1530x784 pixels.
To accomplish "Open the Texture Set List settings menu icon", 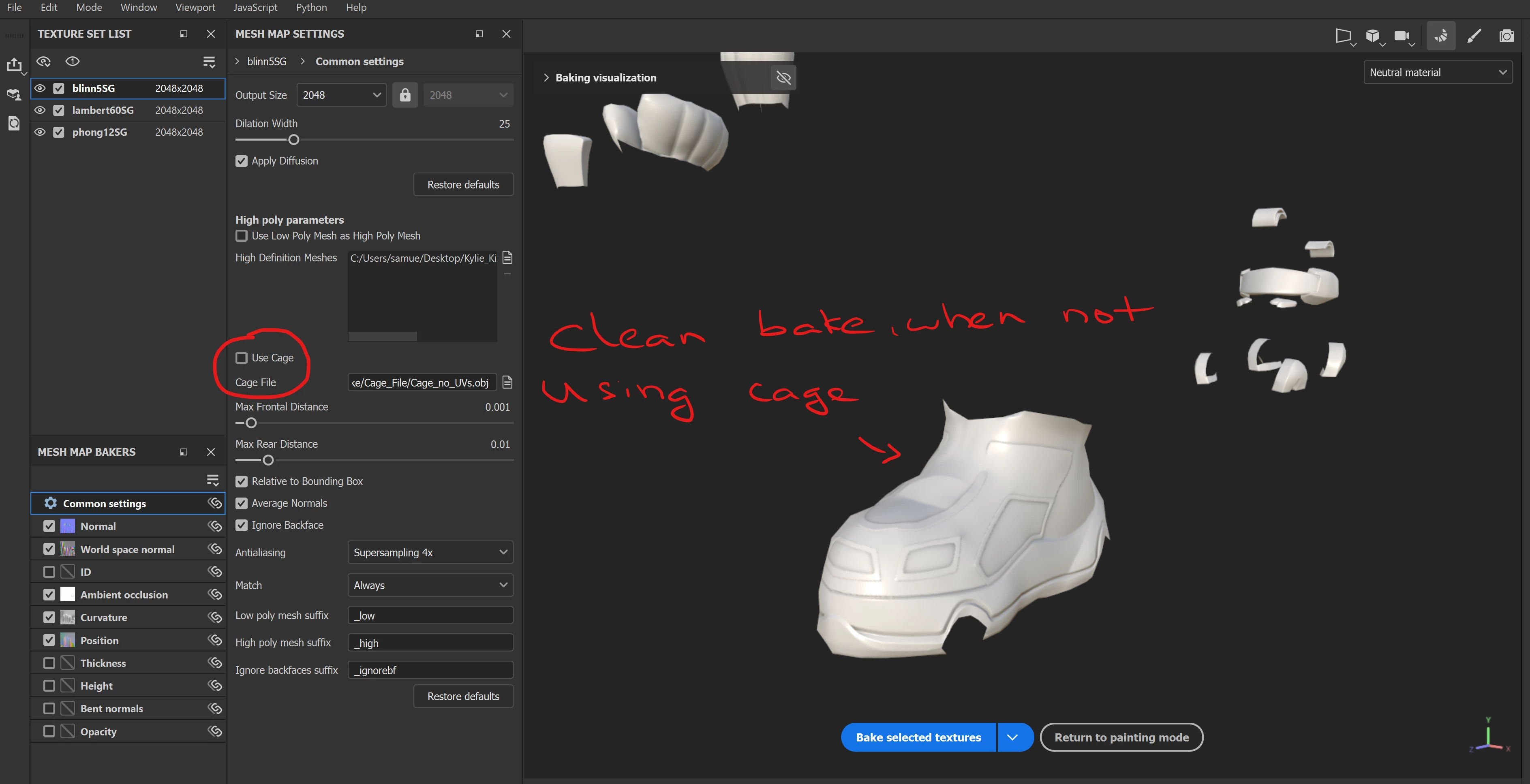I will coord(209,62).
